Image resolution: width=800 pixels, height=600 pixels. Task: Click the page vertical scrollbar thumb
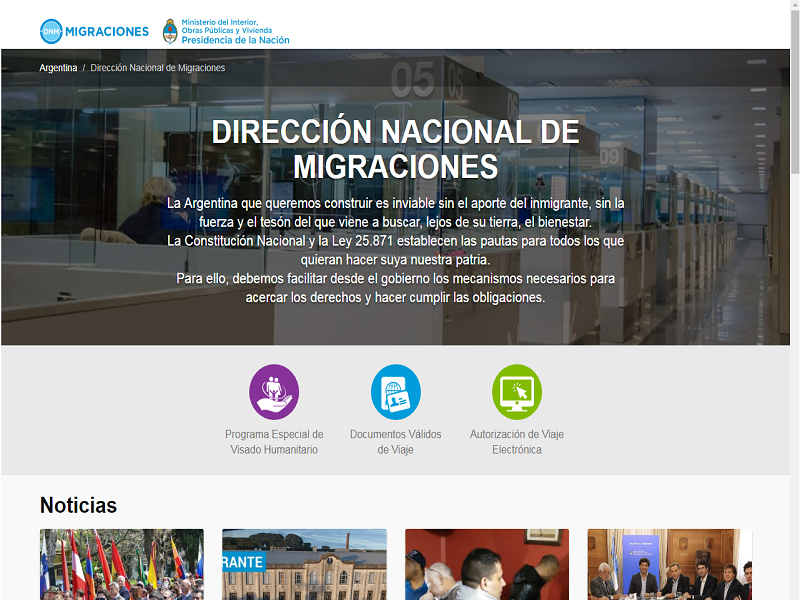(795, 92)
